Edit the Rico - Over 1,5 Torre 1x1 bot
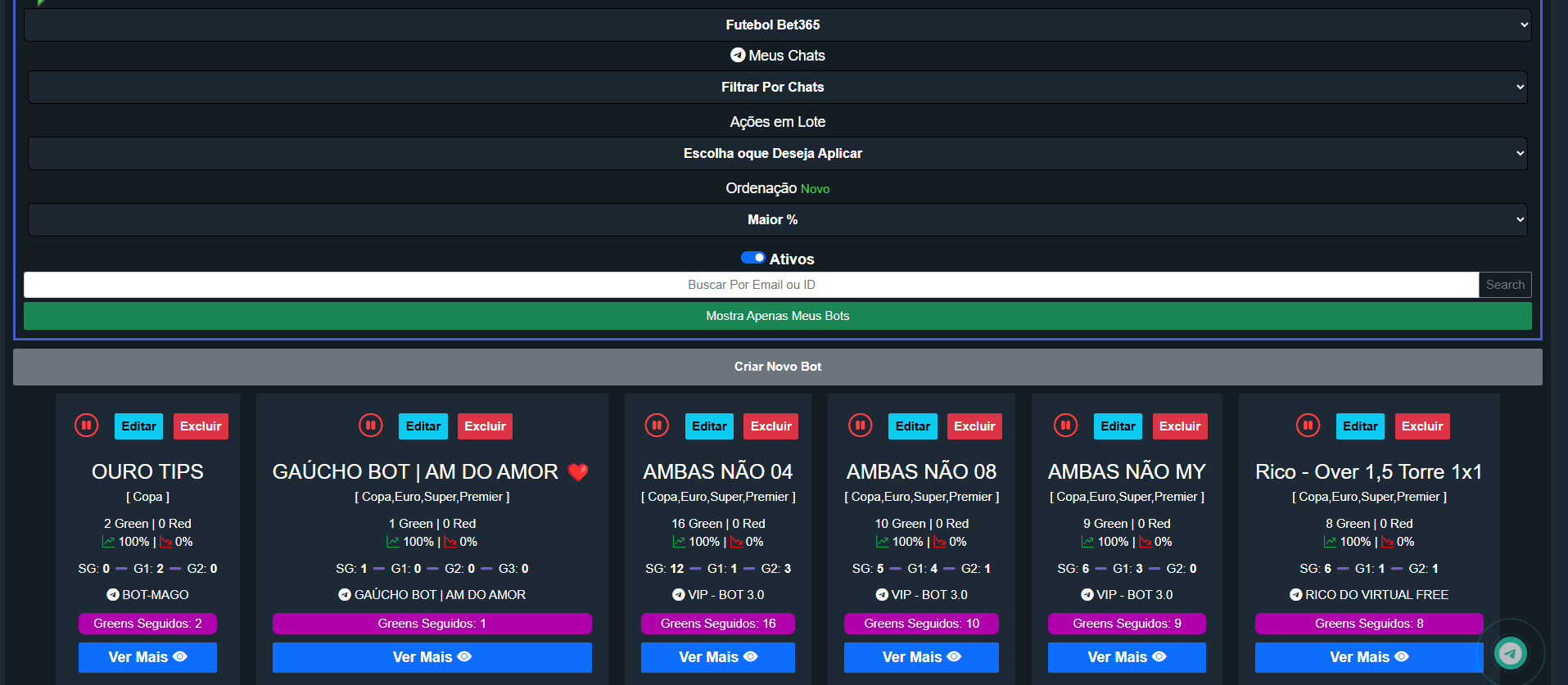Image resolution: width=1568 pixels, height=685 pixels. [x=1360, y=426]
